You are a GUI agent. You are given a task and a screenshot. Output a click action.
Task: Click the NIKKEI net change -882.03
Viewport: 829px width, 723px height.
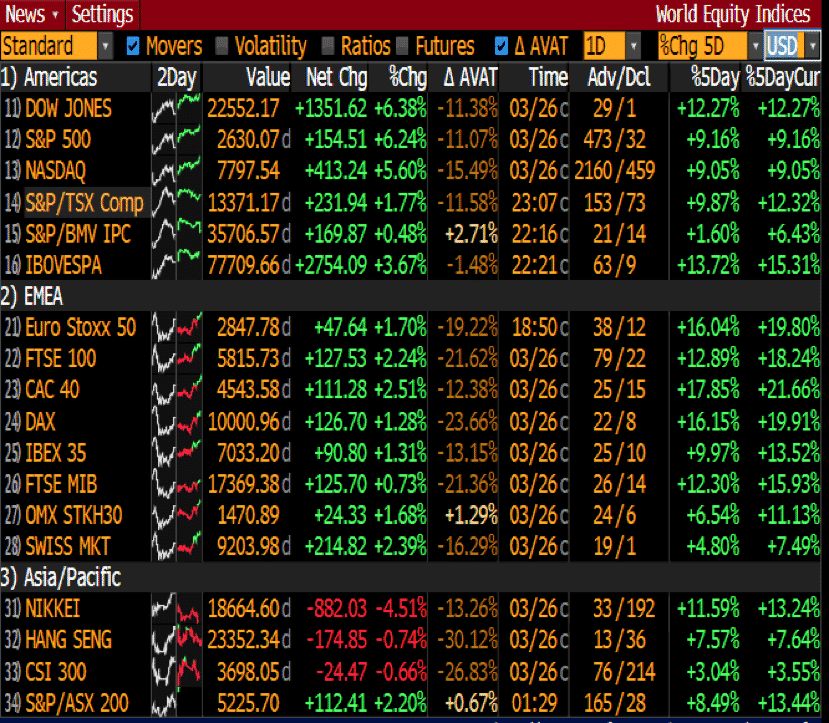pos(337,609)
